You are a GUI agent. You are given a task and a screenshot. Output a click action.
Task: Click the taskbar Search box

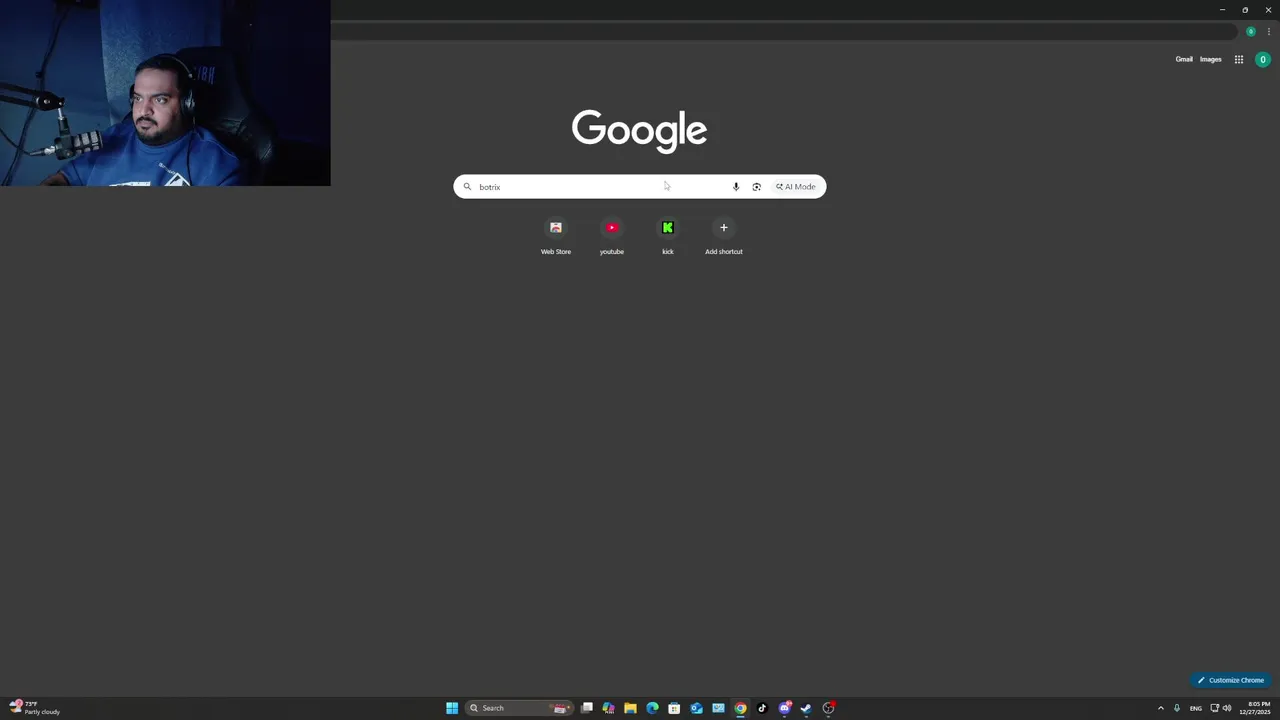(x=519, y=708)
